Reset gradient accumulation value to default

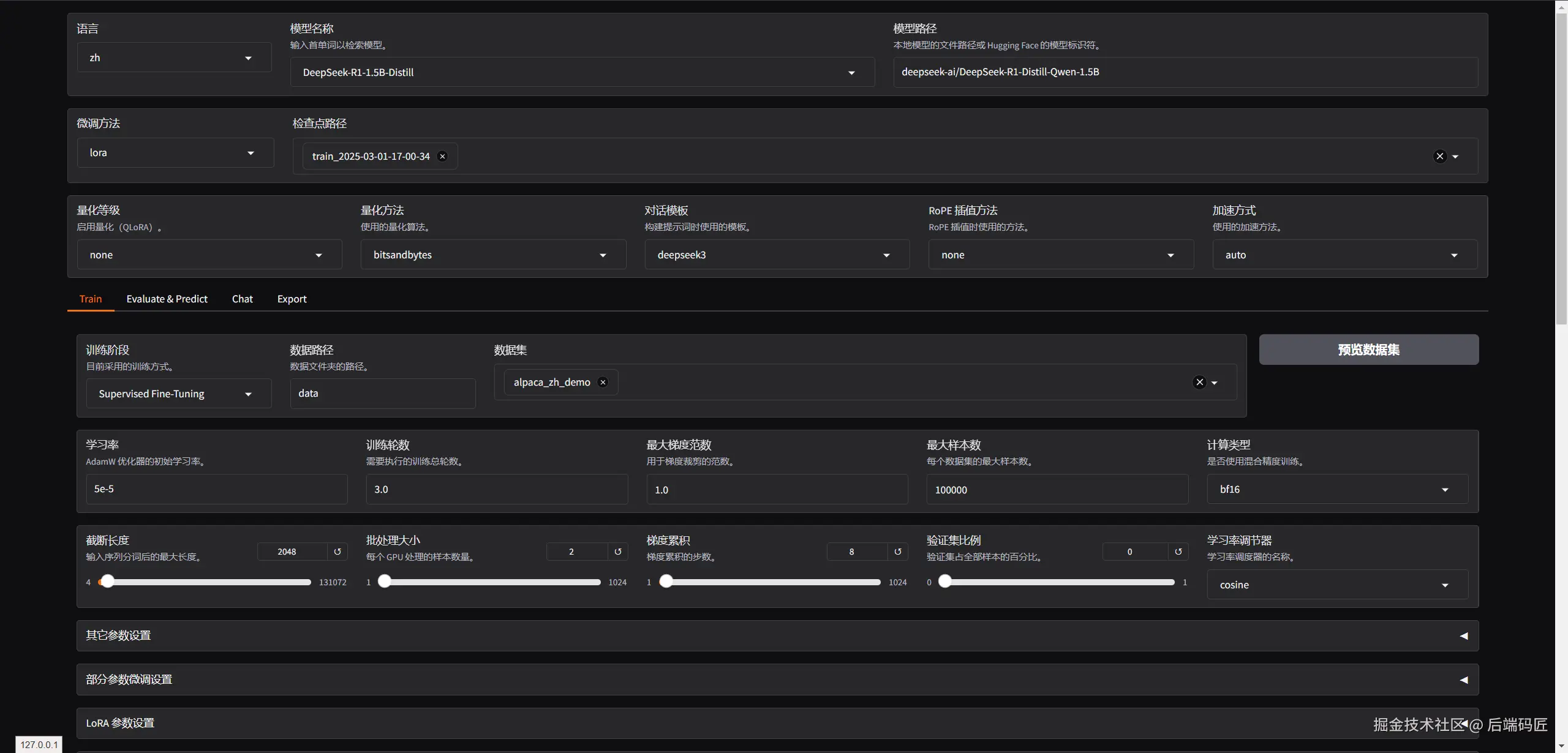[897, 552]
